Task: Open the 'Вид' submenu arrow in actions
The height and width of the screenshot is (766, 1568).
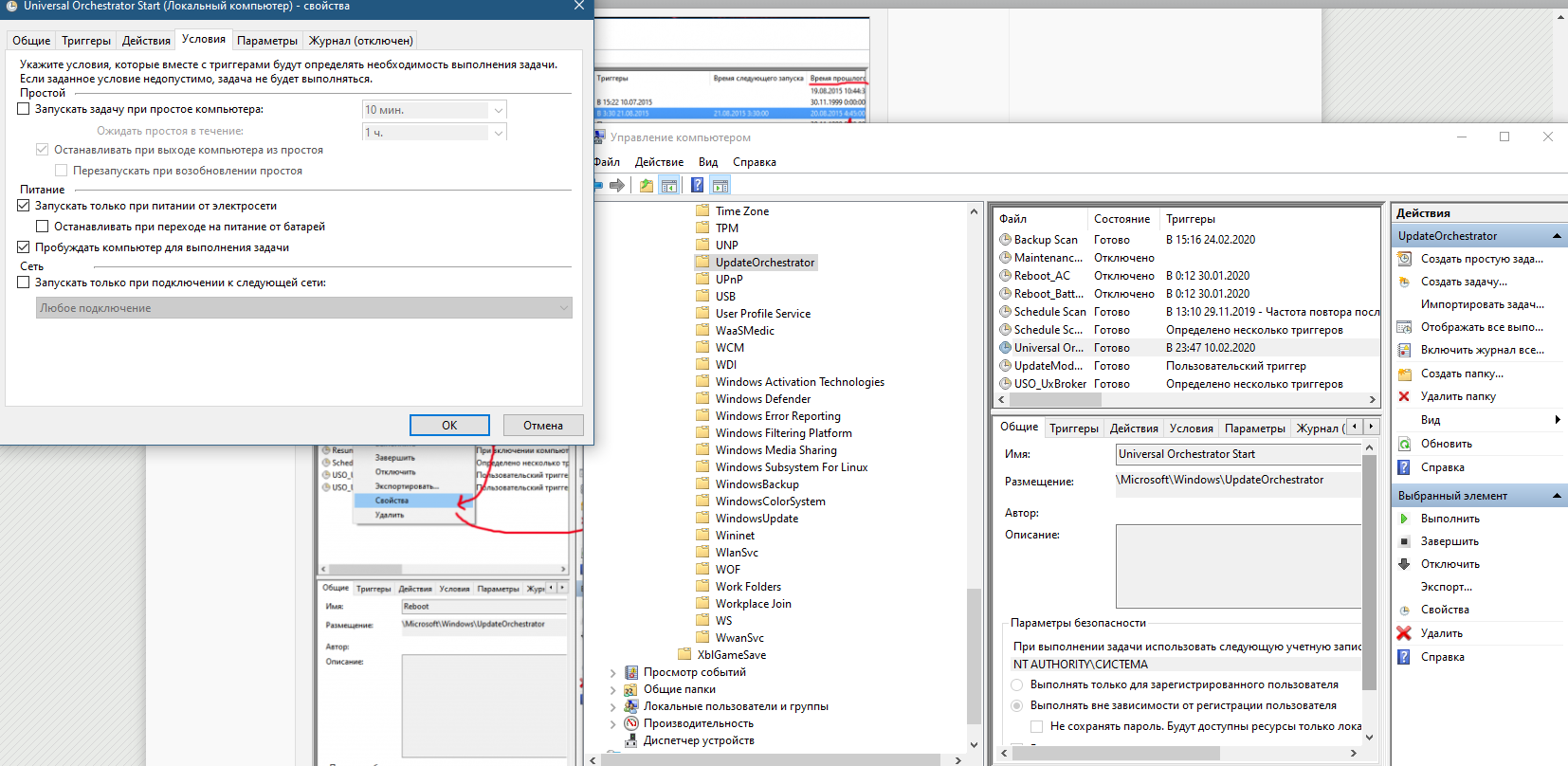Action: [1557, 420]
